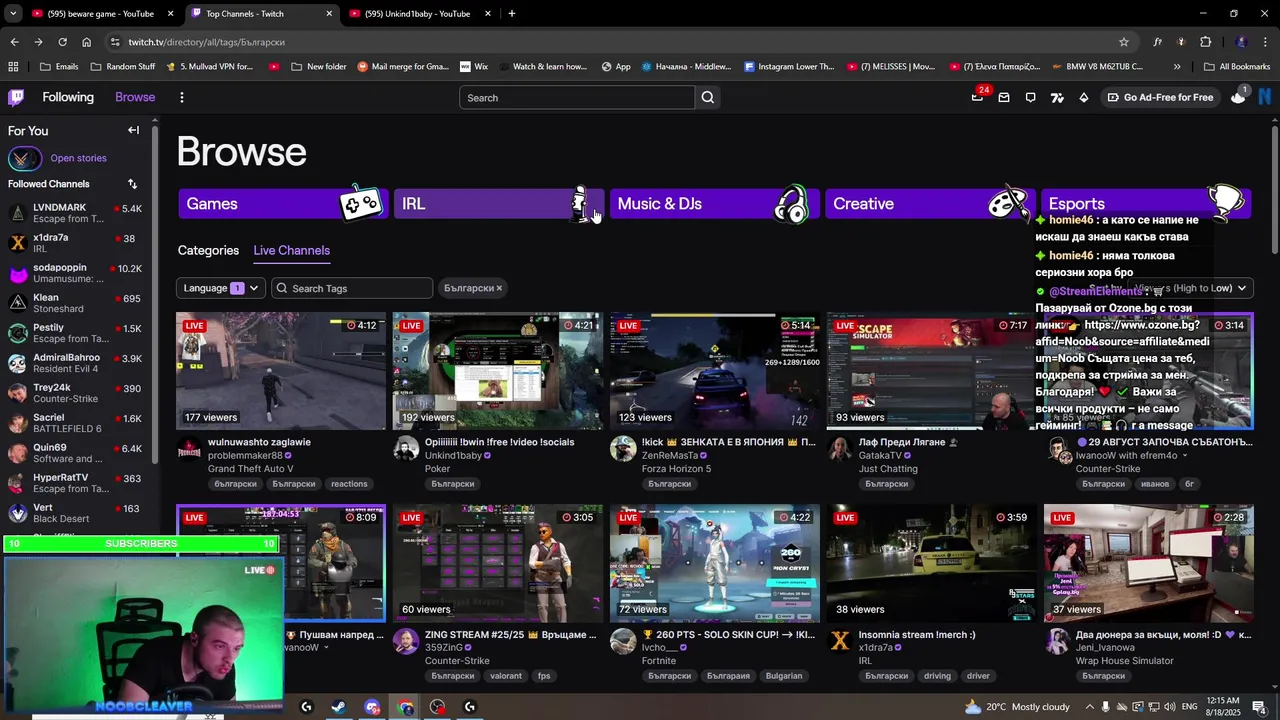This screenshot has width=1280, height=720.
Task: Show more bookmarks with the double chevron
Action: (x=1177, y=67)
